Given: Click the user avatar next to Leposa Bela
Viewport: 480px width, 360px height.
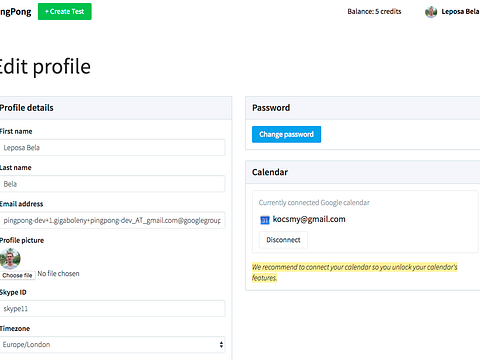Looking at the screenshot, I should pos(431,12).
